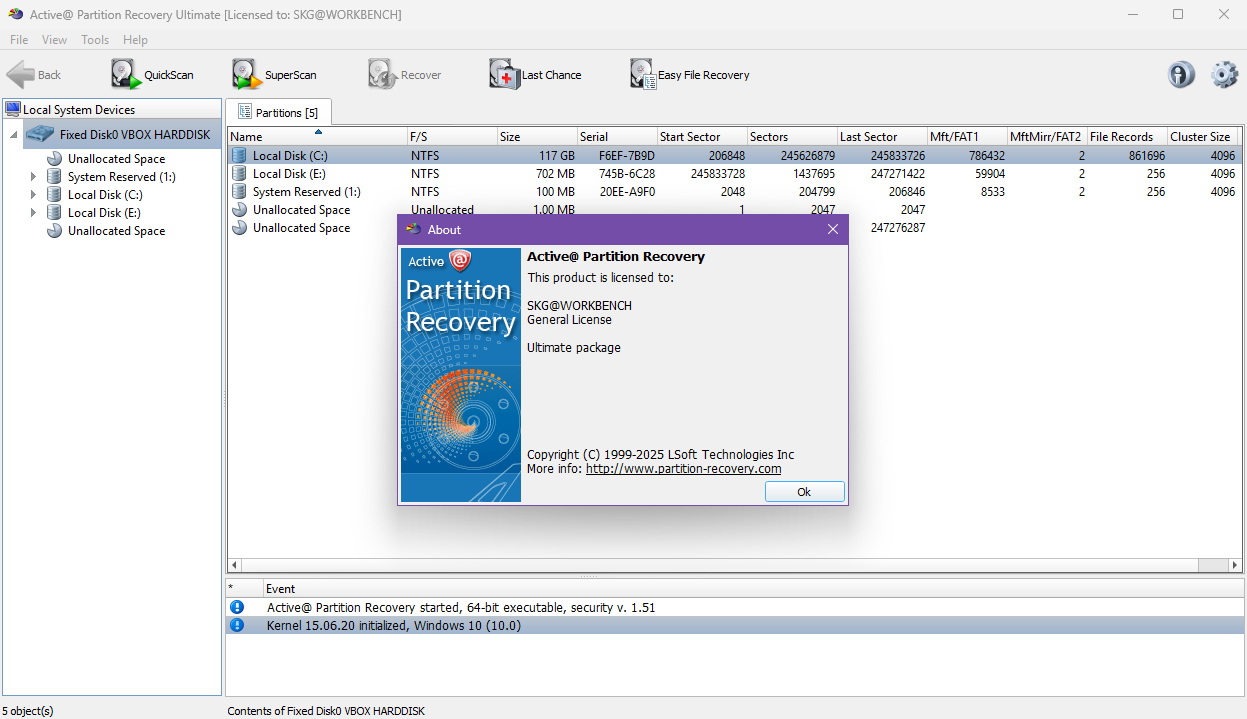Screen dimensions: 1247x719
Task: Sort the partitions list by Name column
Action: click(x=316, y=136)
